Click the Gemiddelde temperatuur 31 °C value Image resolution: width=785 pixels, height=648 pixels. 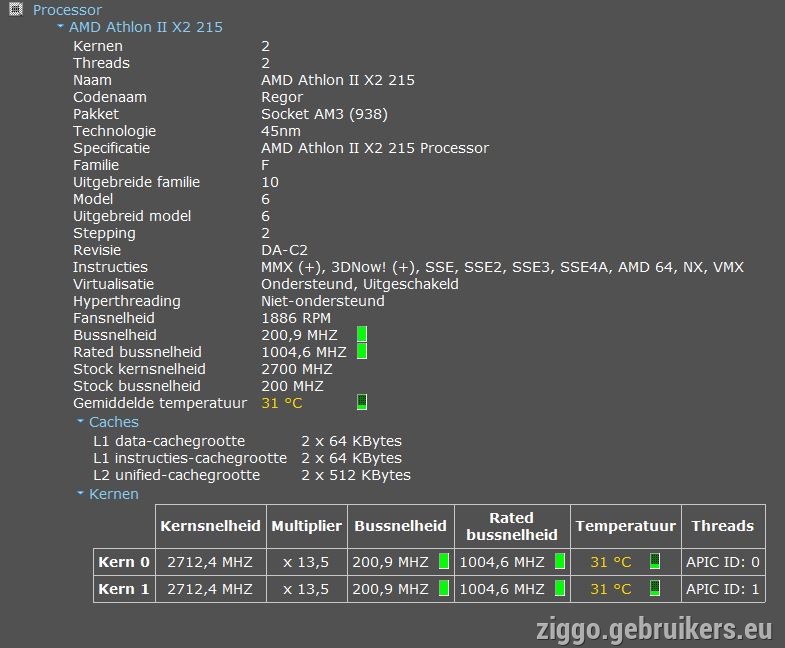point(282,403)
